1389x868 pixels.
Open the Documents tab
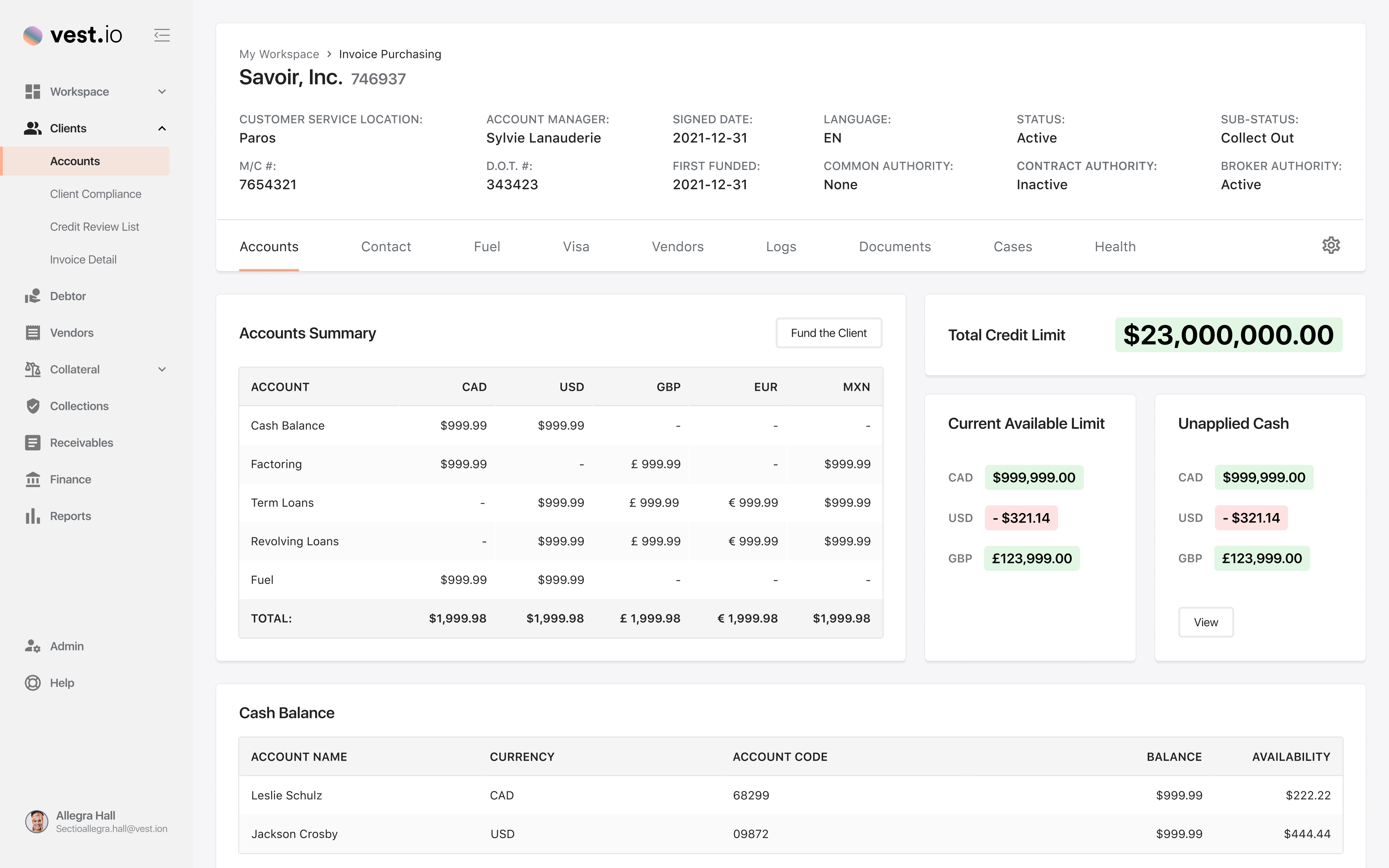coord(894,247)
